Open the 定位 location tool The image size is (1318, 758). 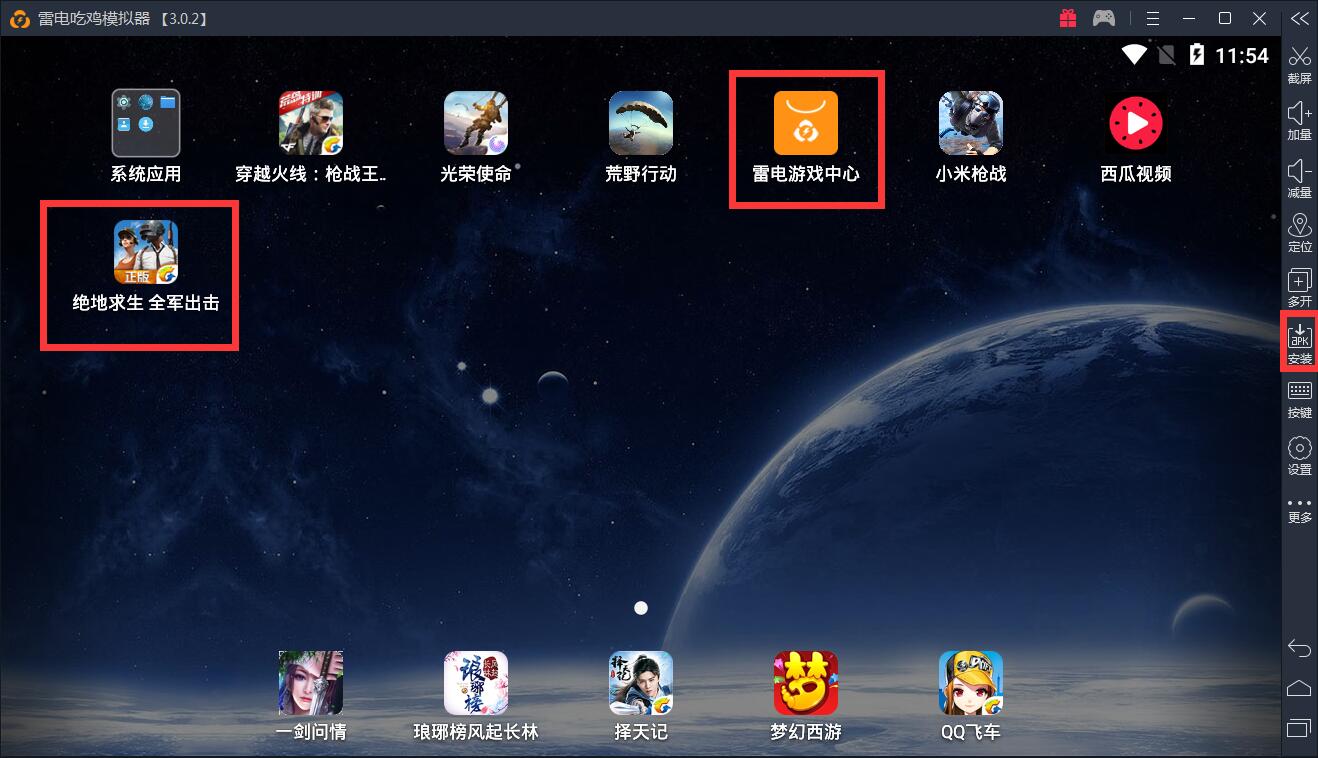(x=1299, y=232)
